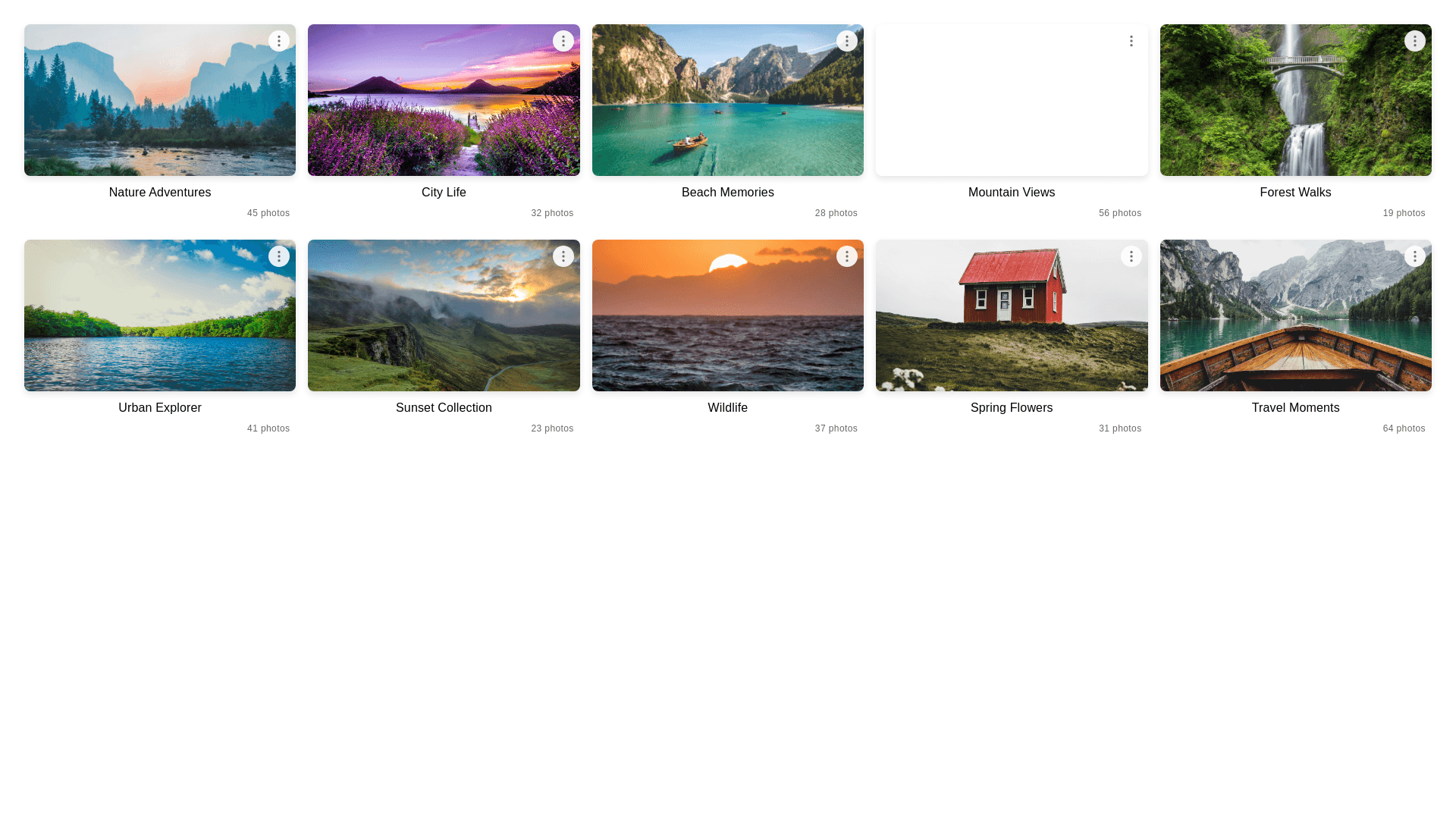
Task: Open more options for Forest Walks album
Action: pyautogui.click(x=1415, y=41)
